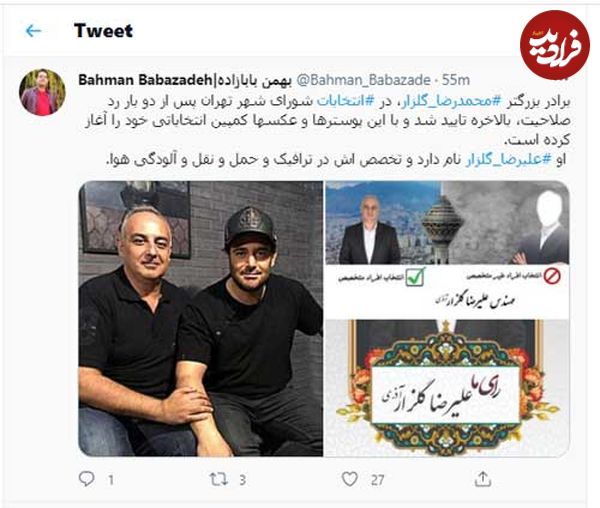Viewport: 600px width, 508px height.
Task: Click the retweet arrows icon
Action: point(218,479)
